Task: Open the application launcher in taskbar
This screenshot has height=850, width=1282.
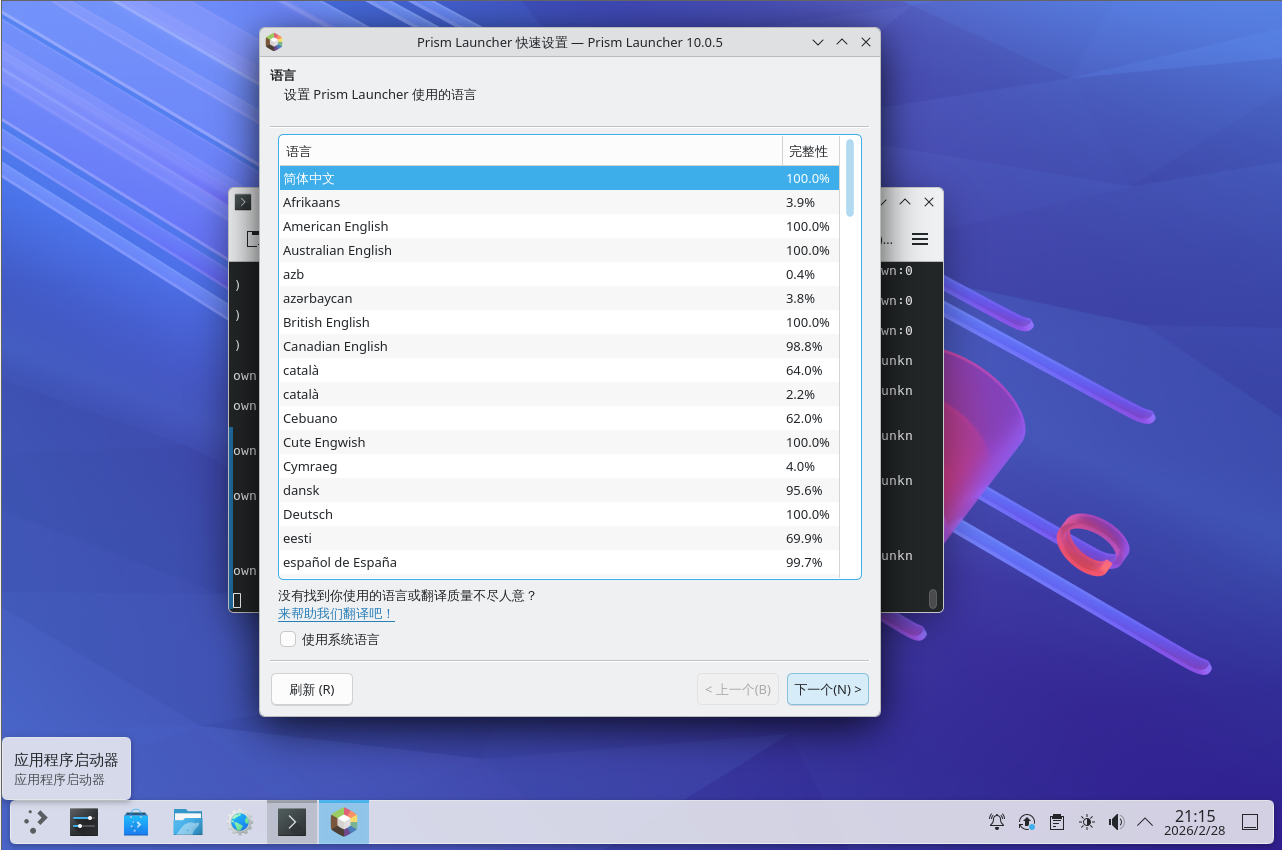Action: (36, 822)
